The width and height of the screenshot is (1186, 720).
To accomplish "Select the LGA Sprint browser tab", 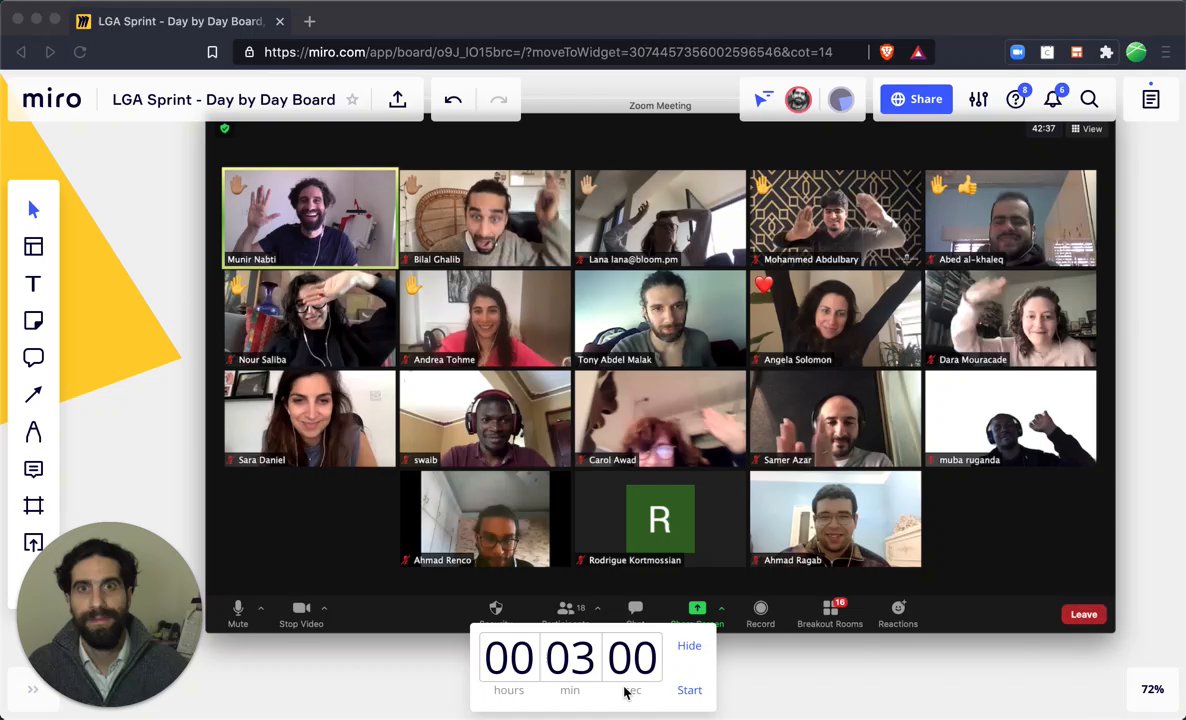I will pos(180,21).
